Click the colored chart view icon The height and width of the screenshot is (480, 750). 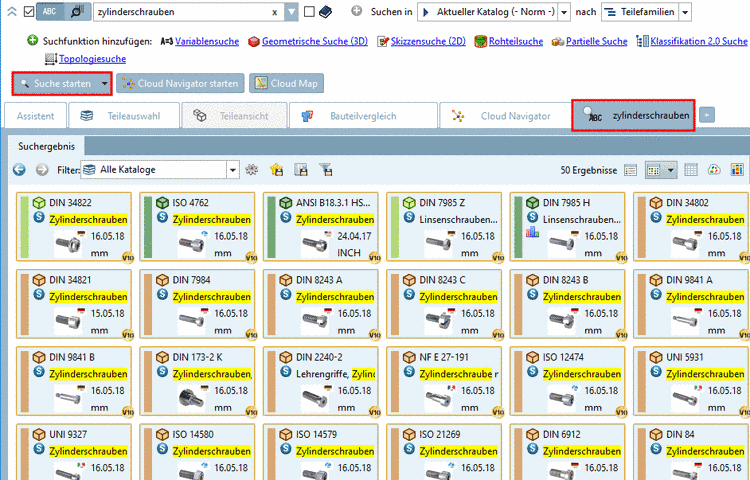737,170
